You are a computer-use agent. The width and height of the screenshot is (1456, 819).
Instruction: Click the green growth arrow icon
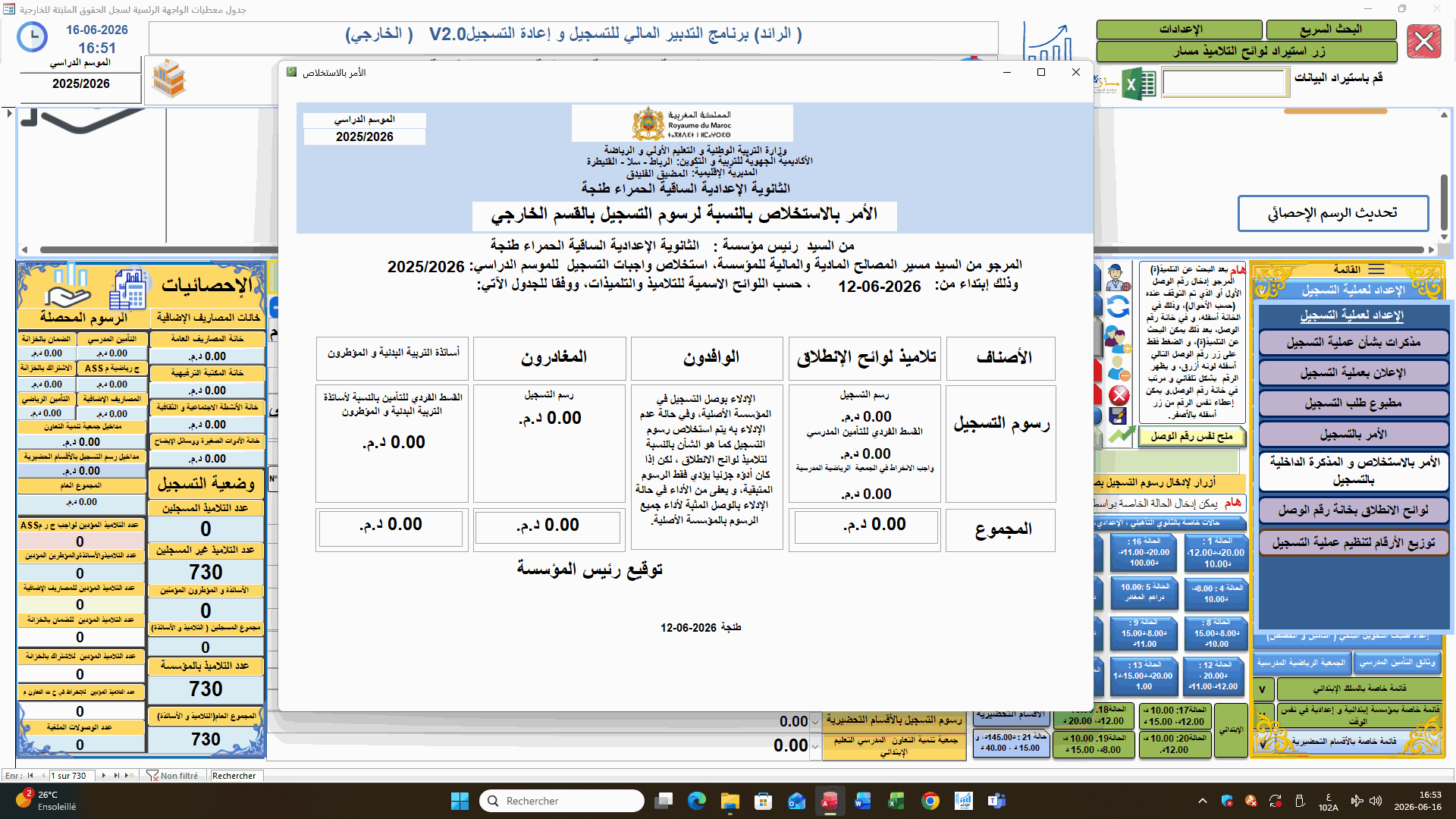pos(1122,435)
